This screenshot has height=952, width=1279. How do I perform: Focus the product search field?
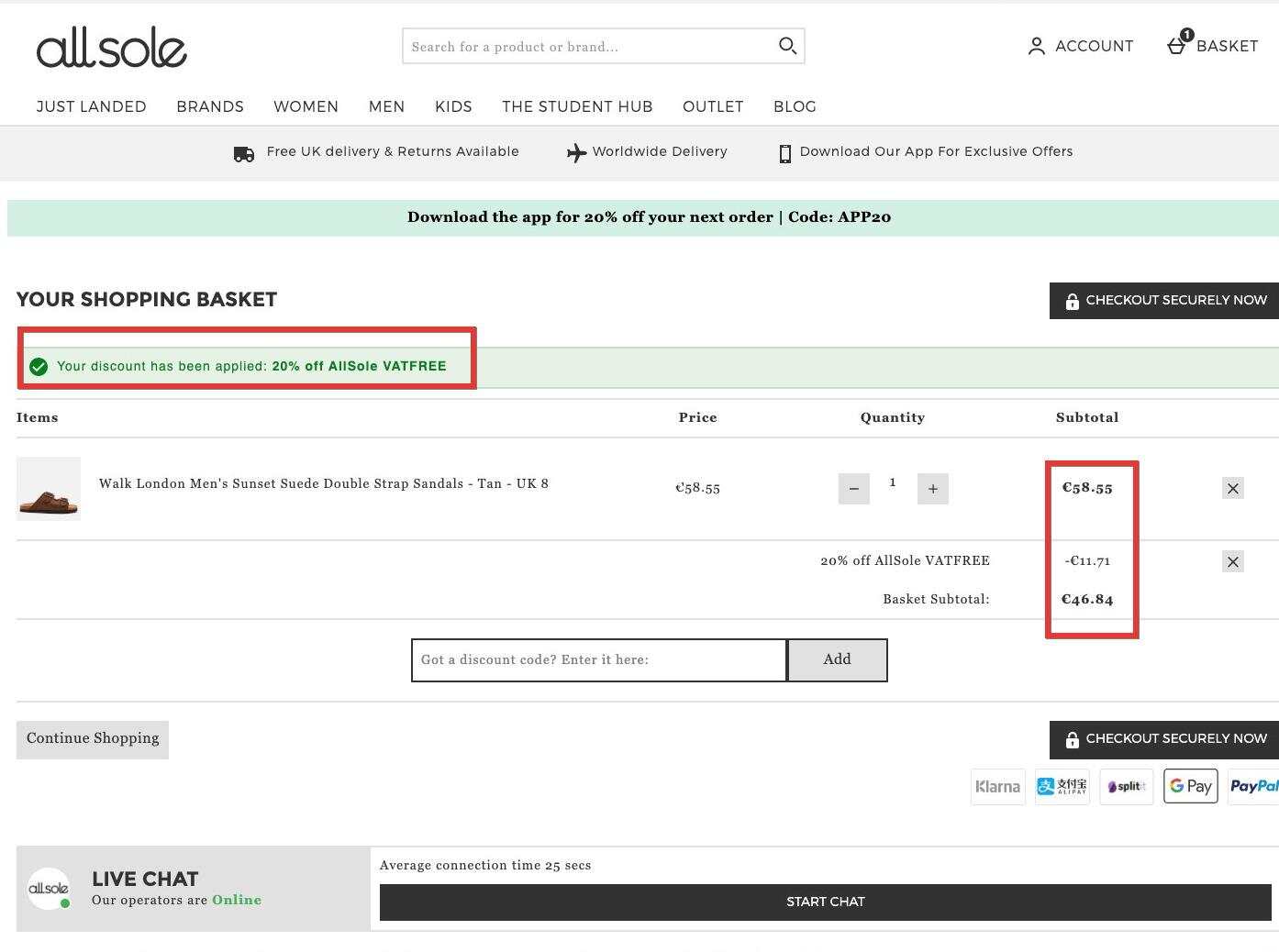point(592,46)
